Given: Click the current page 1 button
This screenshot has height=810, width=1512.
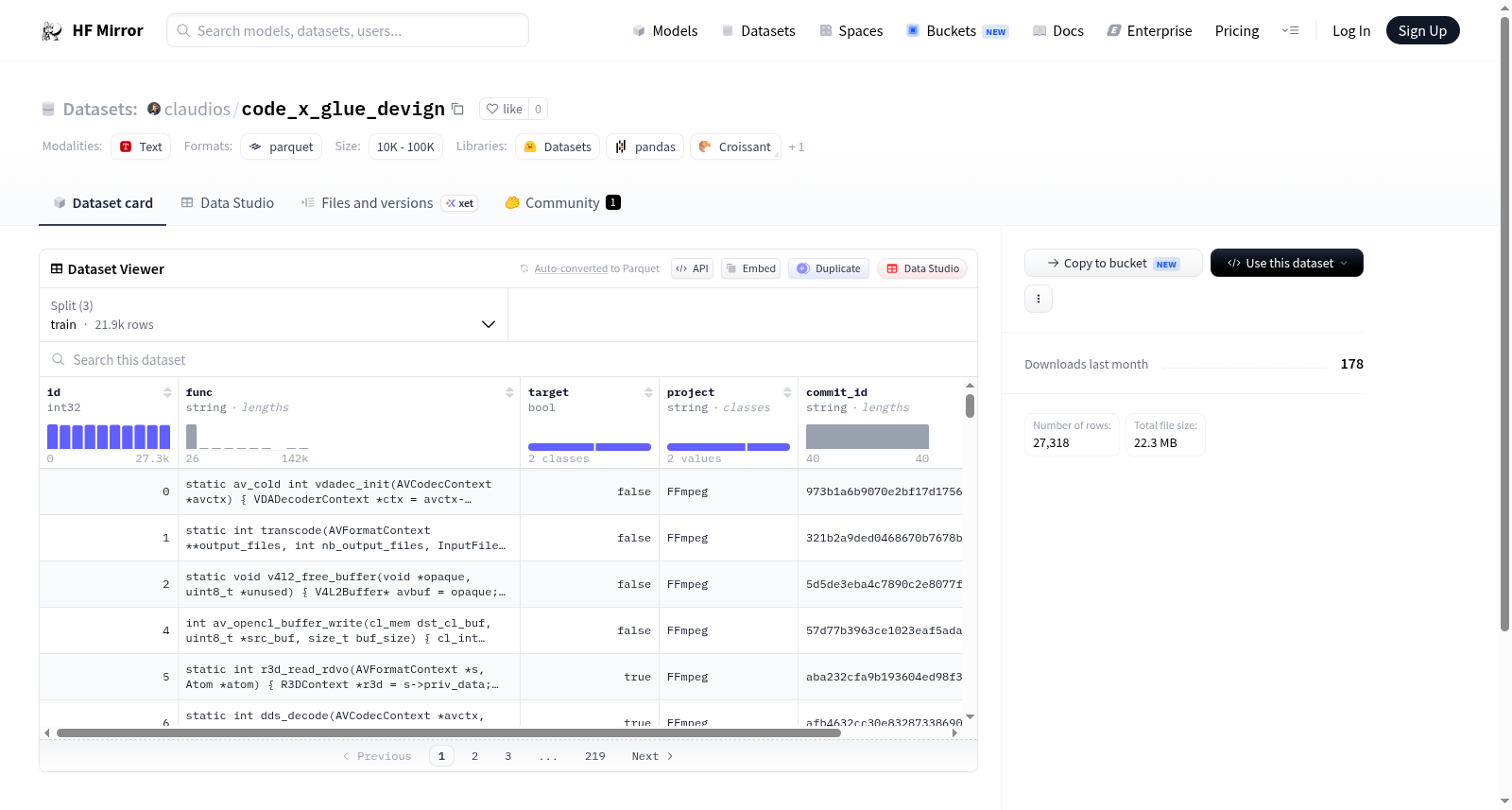Looking at the screenshot, I should click(441, 756).
